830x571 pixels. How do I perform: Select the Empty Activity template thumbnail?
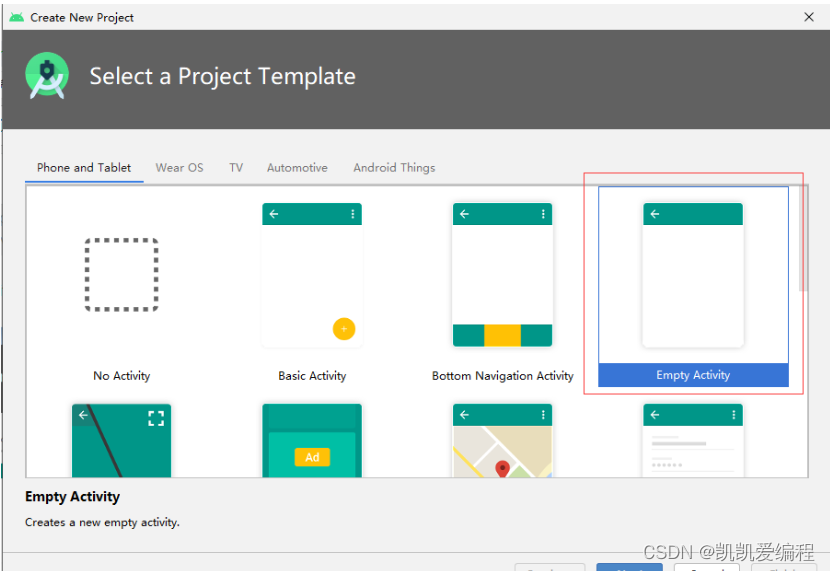click(693, 275)
